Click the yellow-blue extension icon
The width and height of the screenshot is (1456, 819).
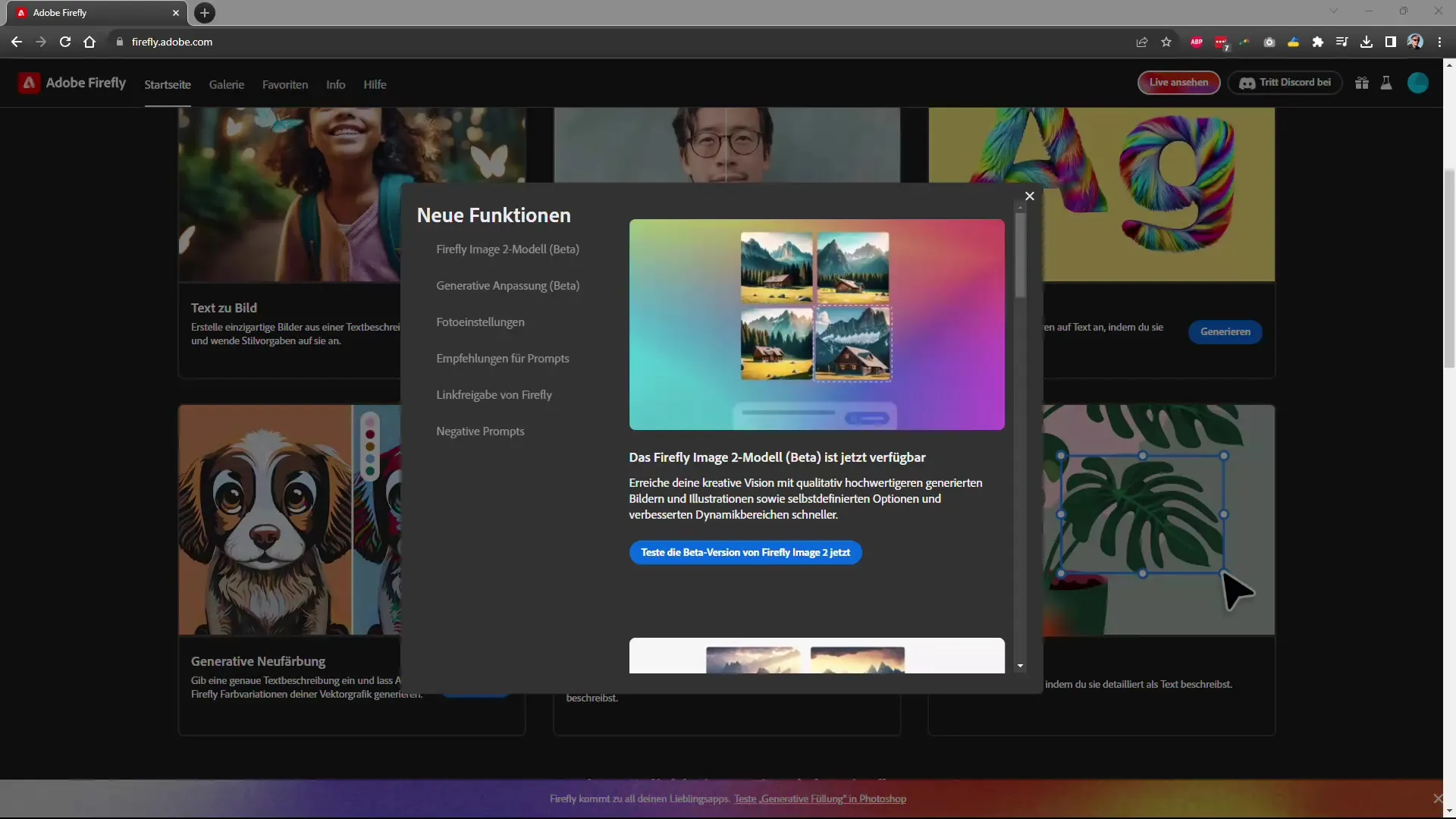(x=1293, y=42)
